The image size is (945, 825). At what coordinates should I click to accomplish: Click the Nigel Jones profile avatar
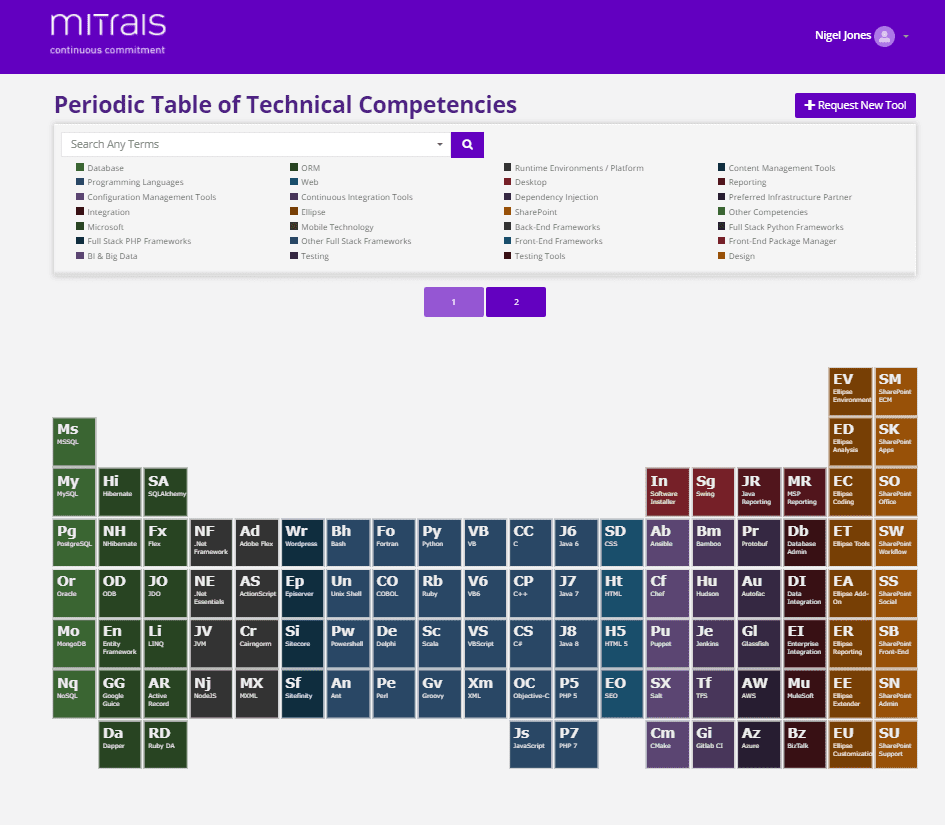pos(884,36)
